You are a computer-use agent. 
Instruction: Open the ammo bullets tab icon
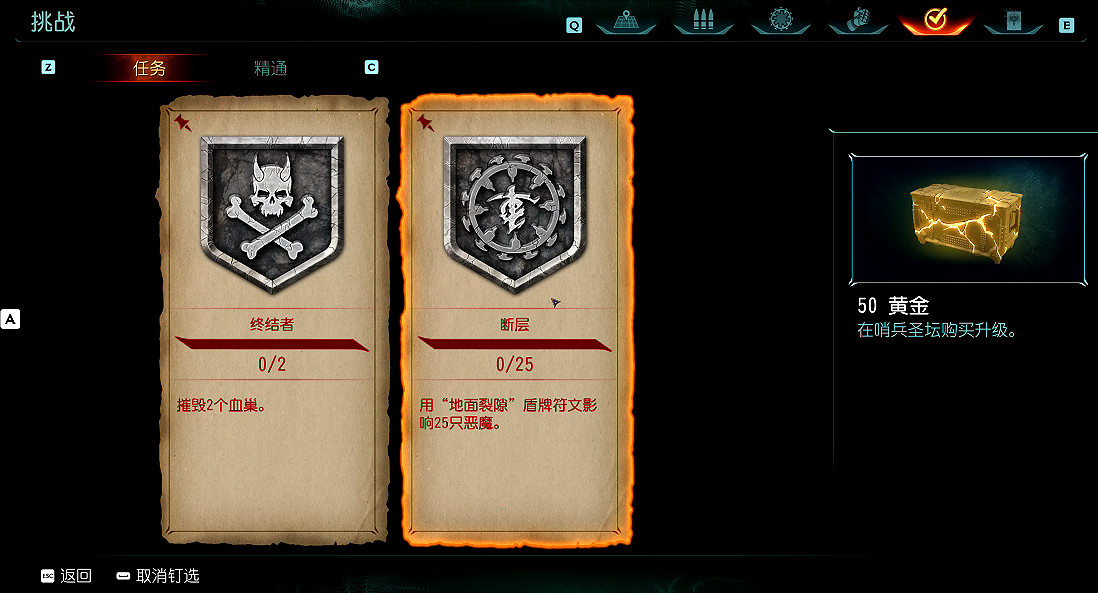pos(702,20)
